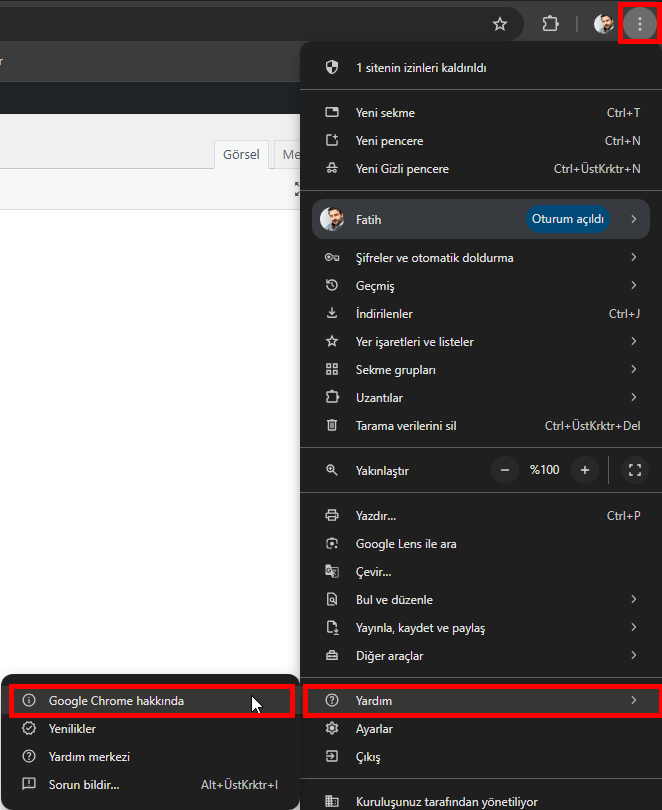Viewport: 662px width, 810px height.
Task: Open the Extensions puzzle icon in toolbar
Action: [x=550, y=24]
